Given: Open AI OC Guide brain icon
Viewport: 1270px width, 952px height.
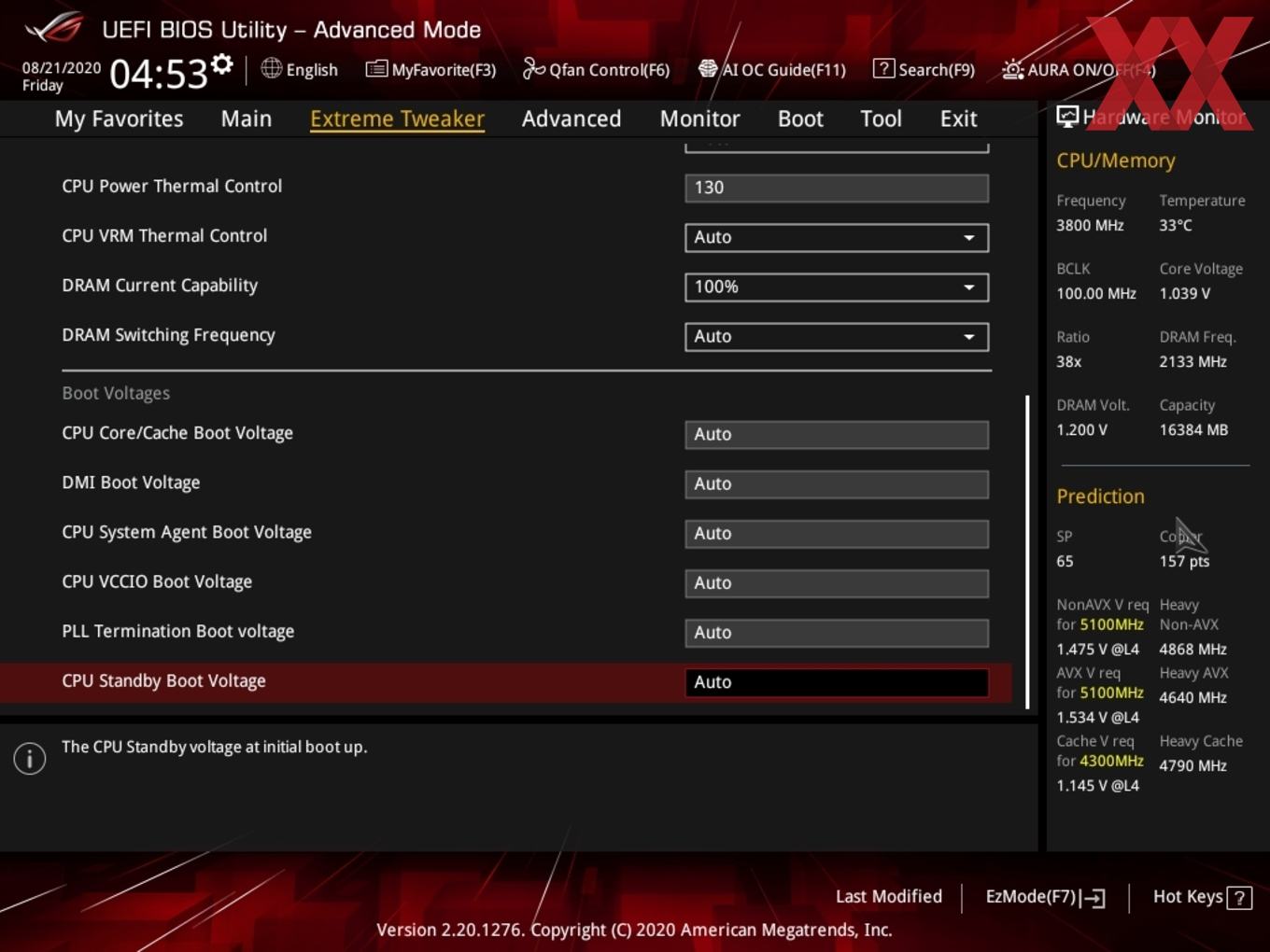Looking at the screenshot, I should pyautogui.click(x=708, y=69).
